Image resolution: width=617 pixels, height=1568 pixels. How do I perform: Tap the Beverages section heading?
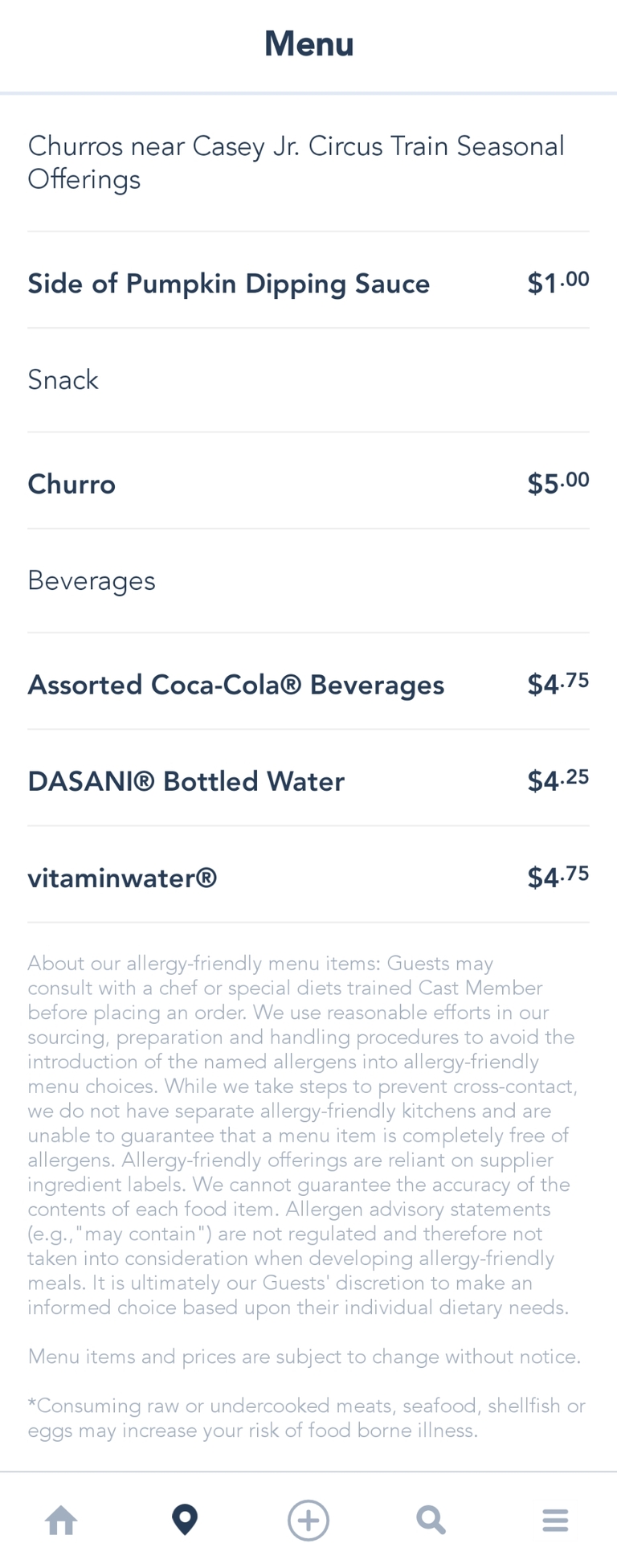[x=92, y=580]
